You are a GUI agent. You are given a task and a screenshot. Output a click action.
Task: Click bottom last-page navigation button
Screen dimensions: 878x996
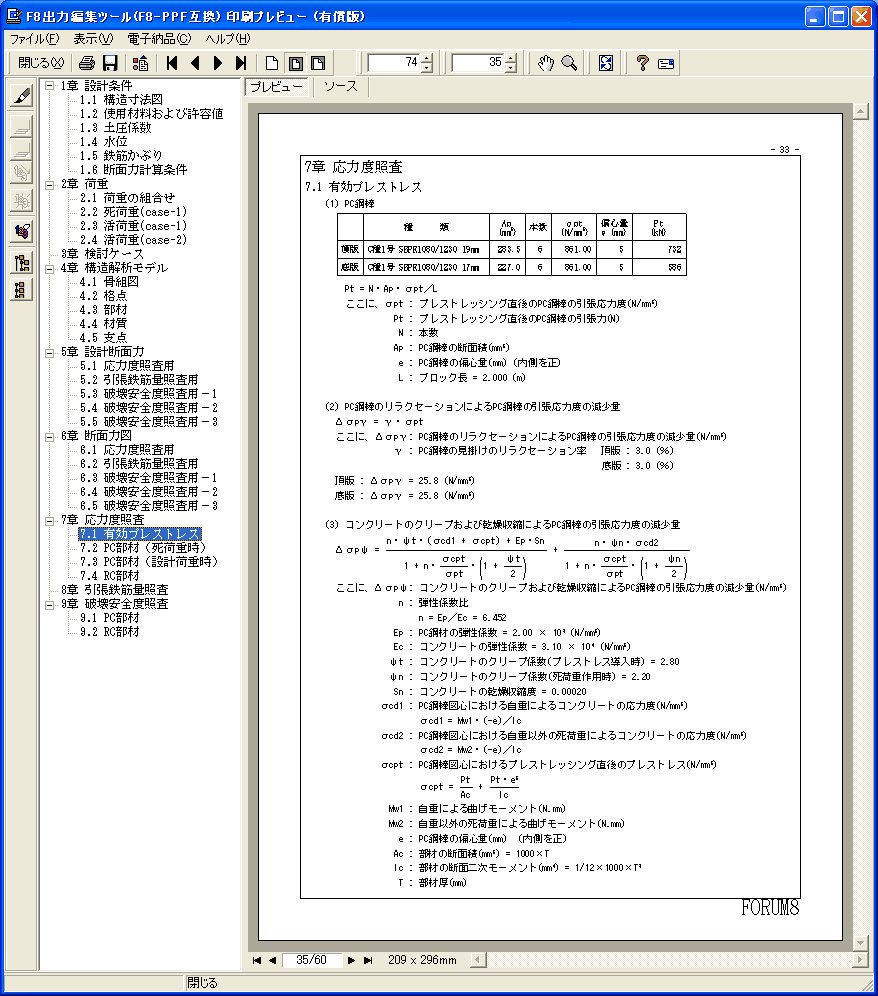coord(368,960)
